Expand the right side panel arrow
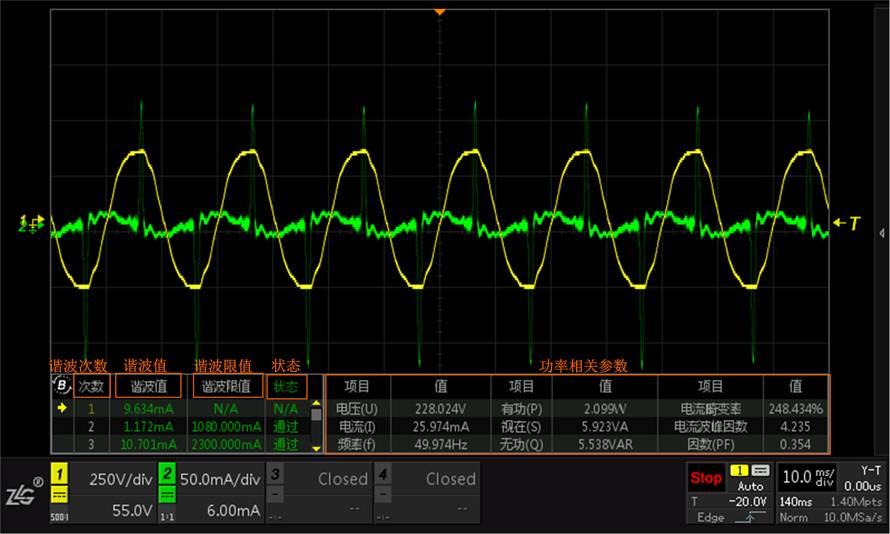The width and height of the screenshot is (890, 534). click(881, 233)
